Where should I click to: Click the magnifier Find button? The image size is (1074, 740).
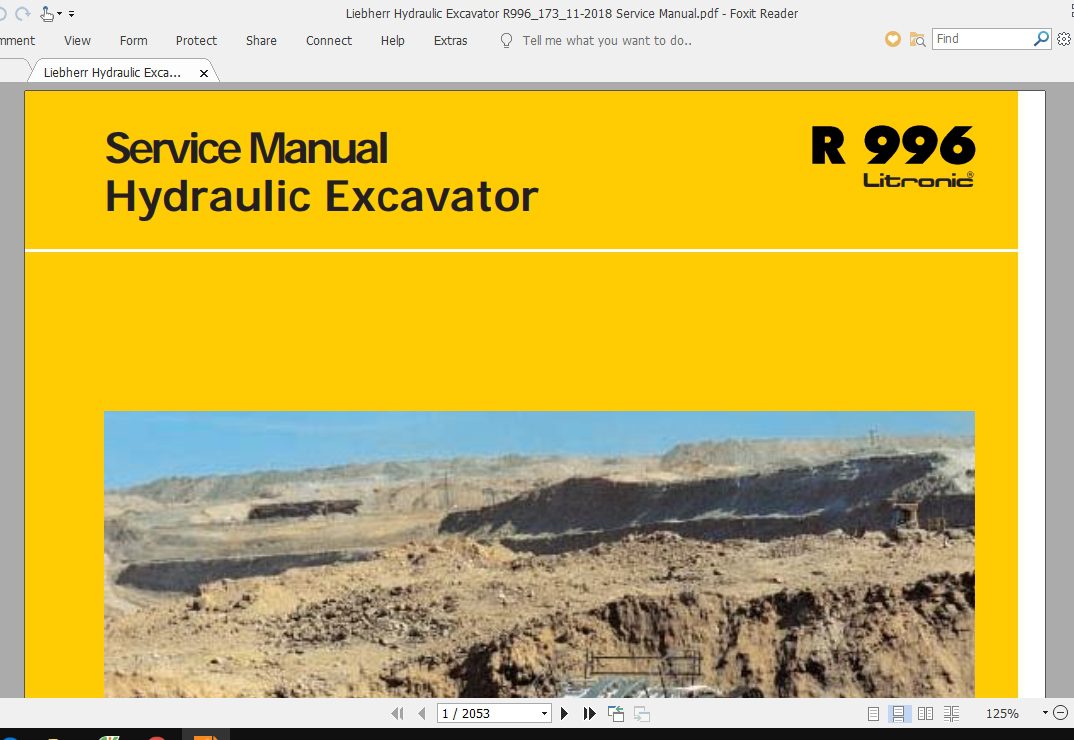1041,38
